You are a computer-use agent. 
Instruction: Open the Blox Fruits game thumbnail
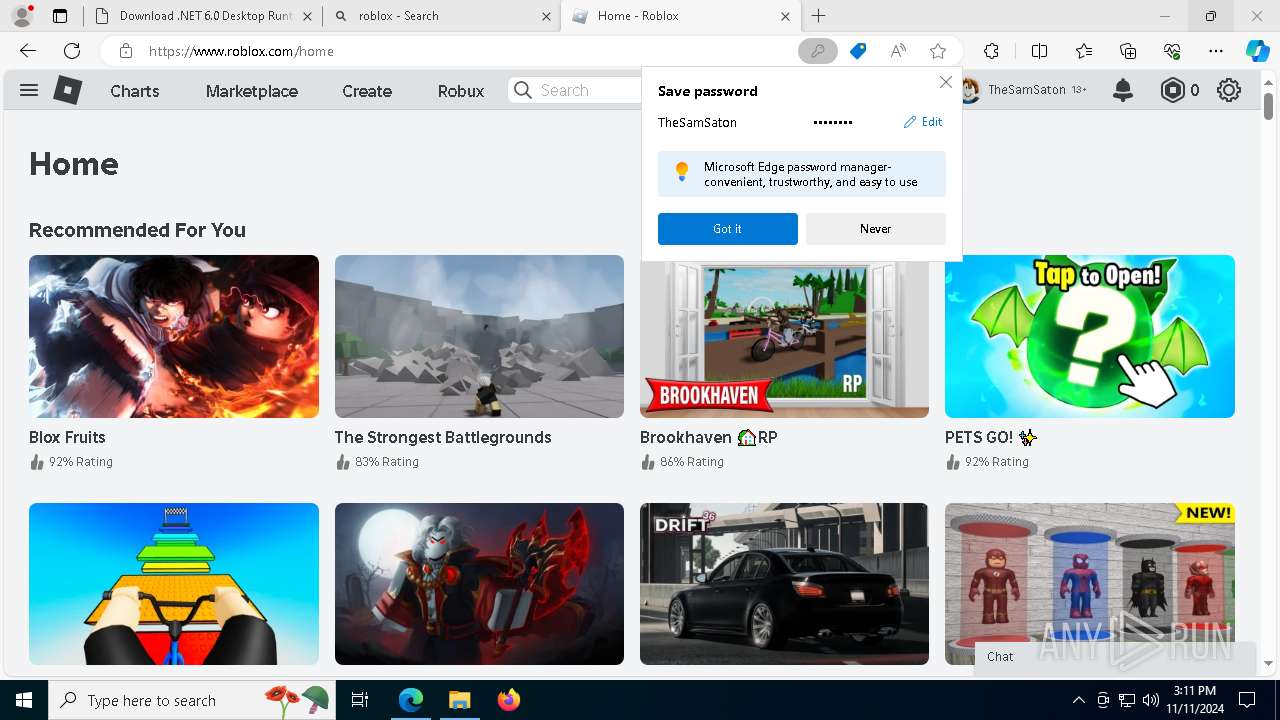174,336
